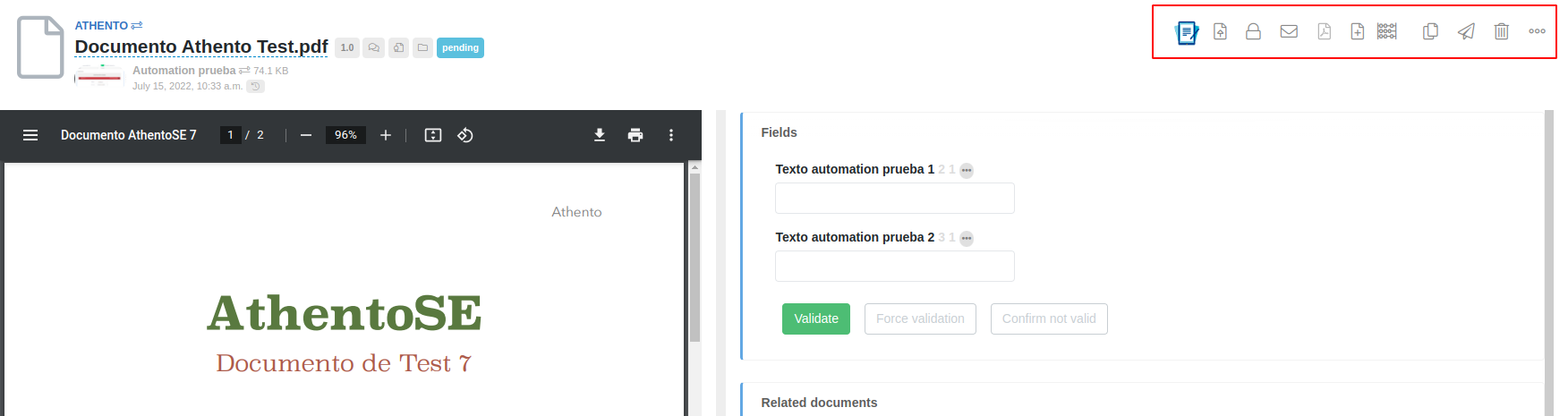Expand options for Texto automation prueba 1

pyautogui.click(x=967, y=171)
